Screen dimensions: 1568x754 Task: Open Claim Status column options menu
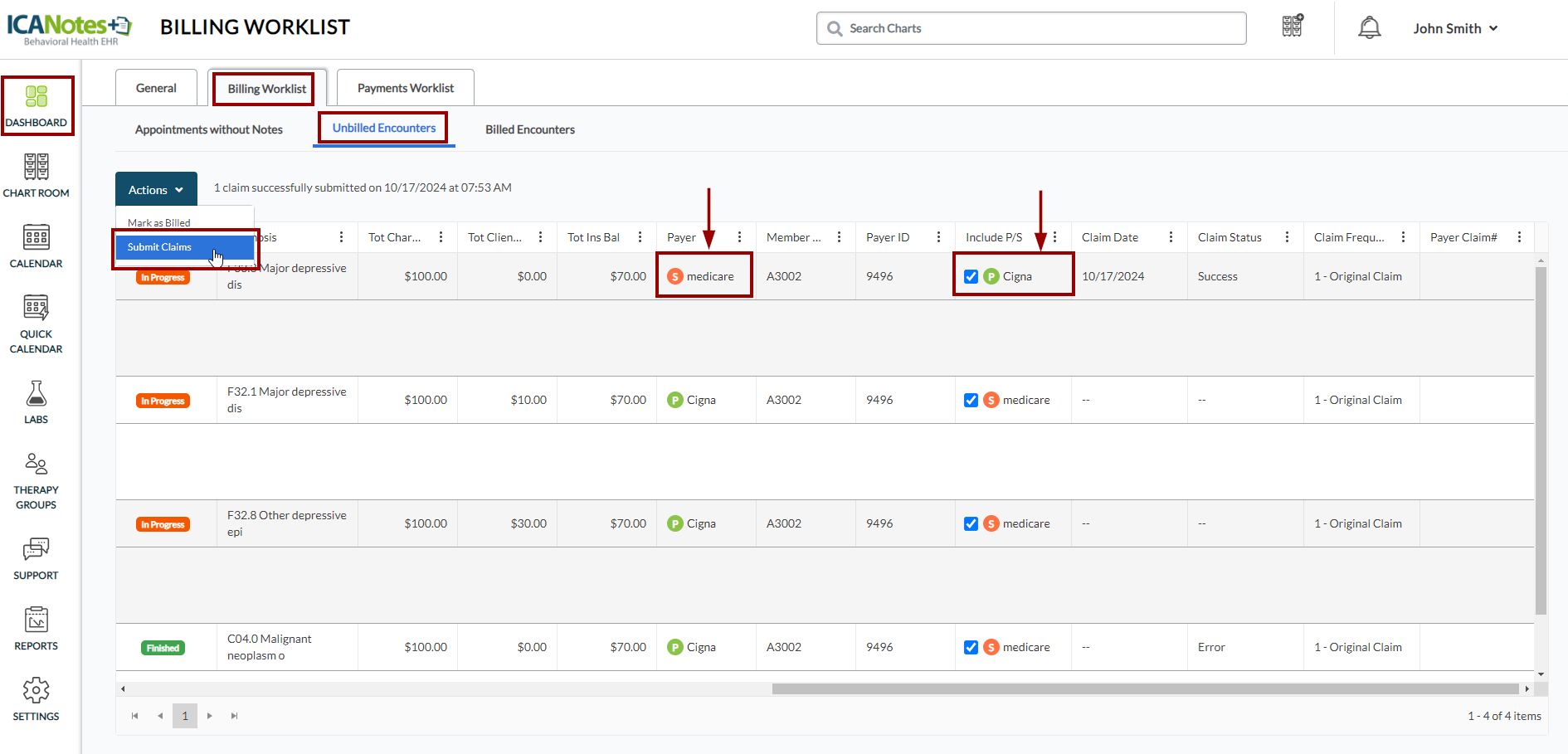(x=1287, y=237)
